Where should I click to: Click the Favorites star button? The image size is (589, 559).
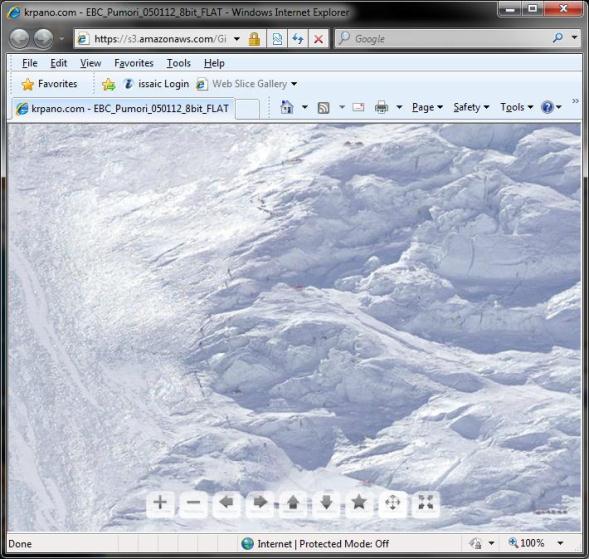pos(50,84)
